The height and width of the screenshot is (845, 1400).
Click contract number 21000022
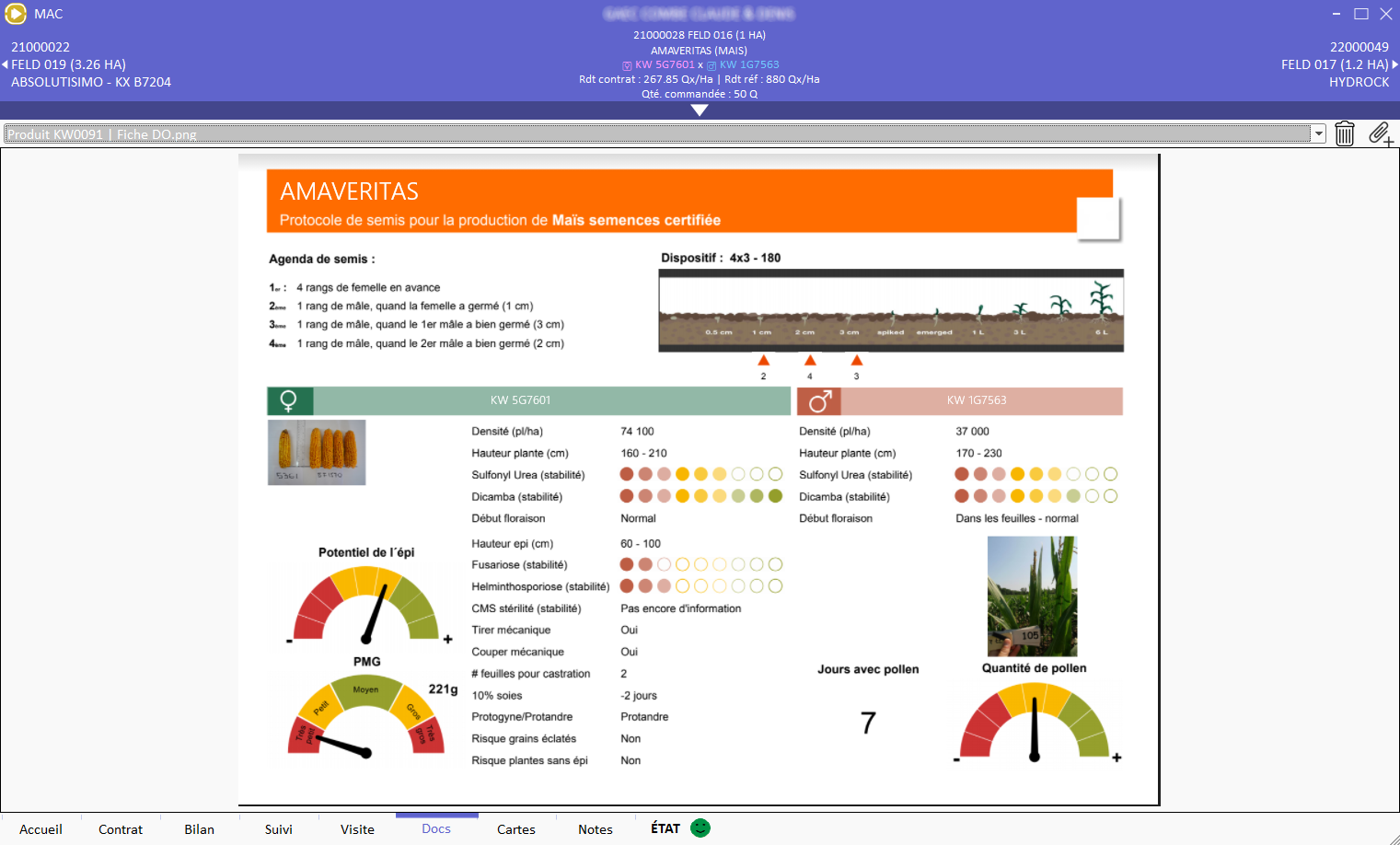(x=40, y=47)
